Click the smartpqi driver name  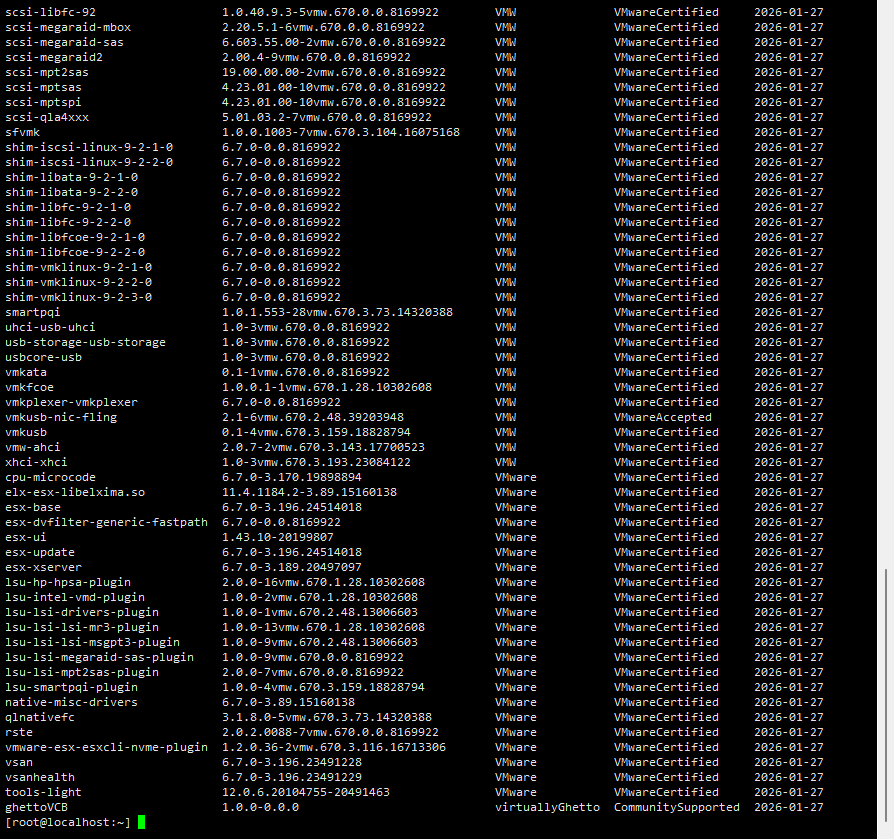coord(33,312)
